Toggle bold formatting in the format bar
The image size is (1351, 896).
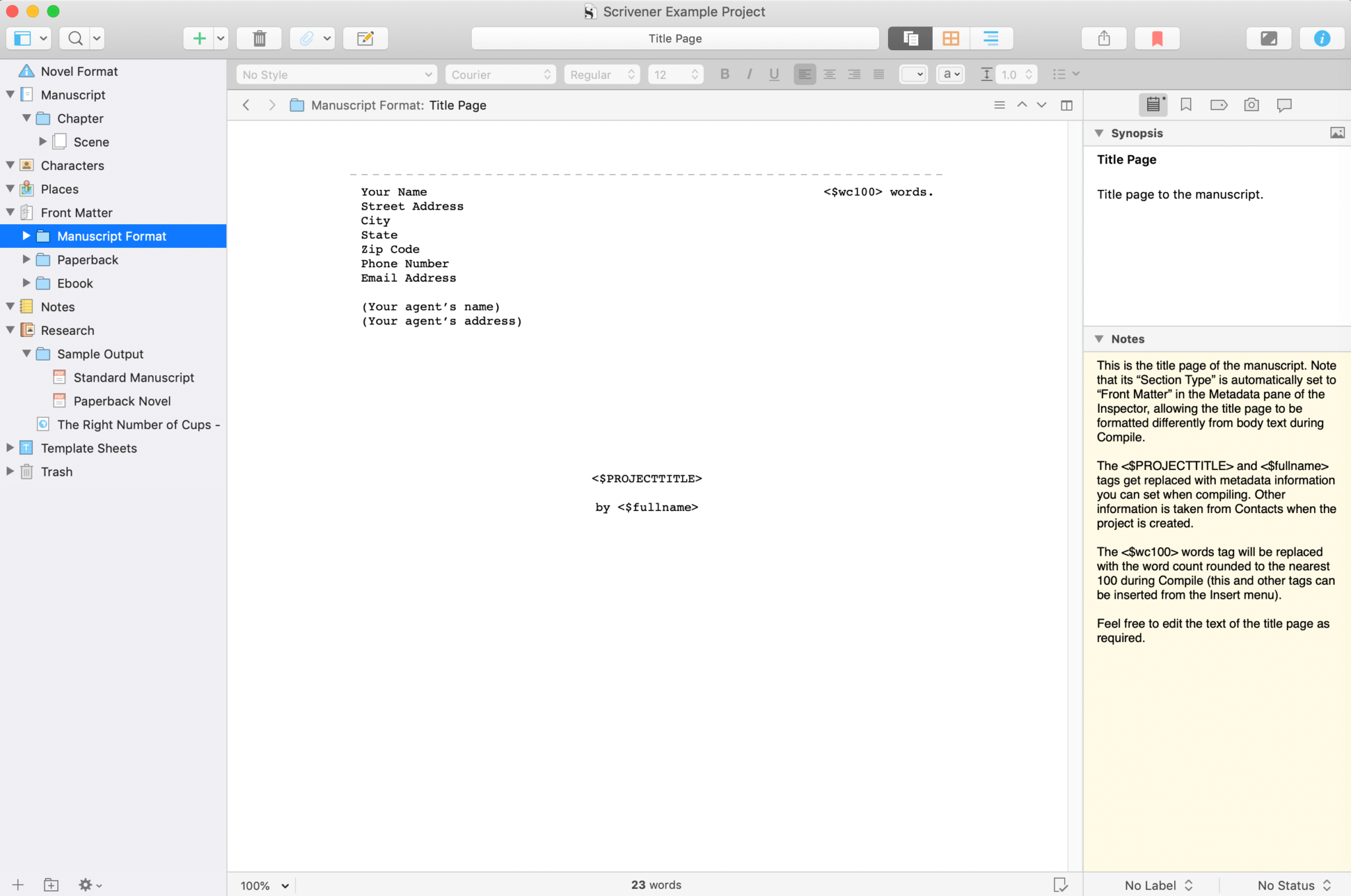point(724,74)
